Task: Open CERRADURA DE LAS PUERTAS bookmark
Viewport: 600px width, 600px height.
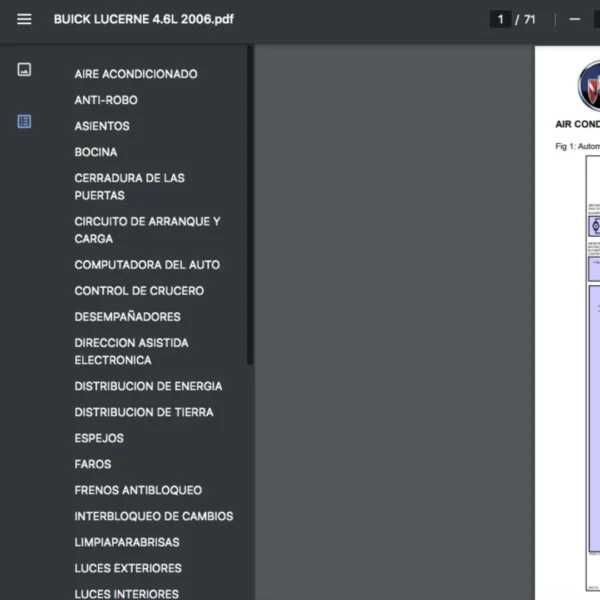Action: click(129, 187)
